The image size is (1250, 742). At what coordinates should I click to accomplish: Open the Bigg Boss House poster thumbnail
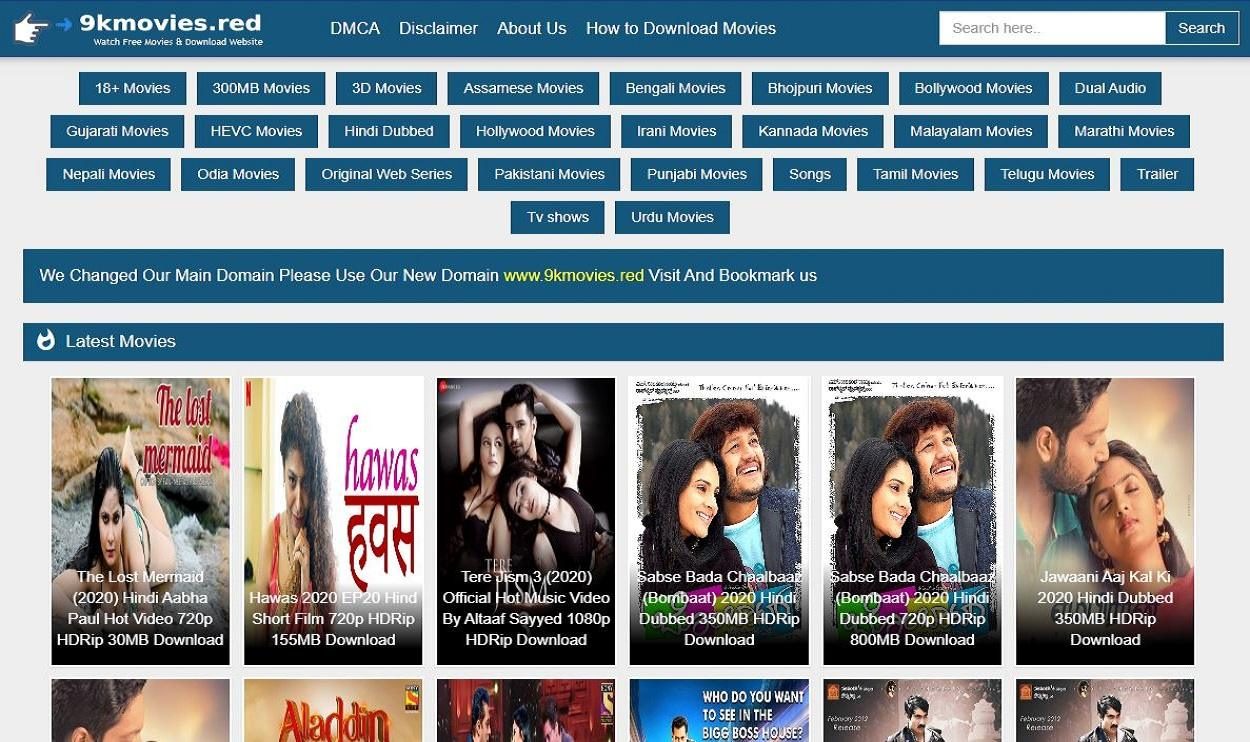point(719,711)
